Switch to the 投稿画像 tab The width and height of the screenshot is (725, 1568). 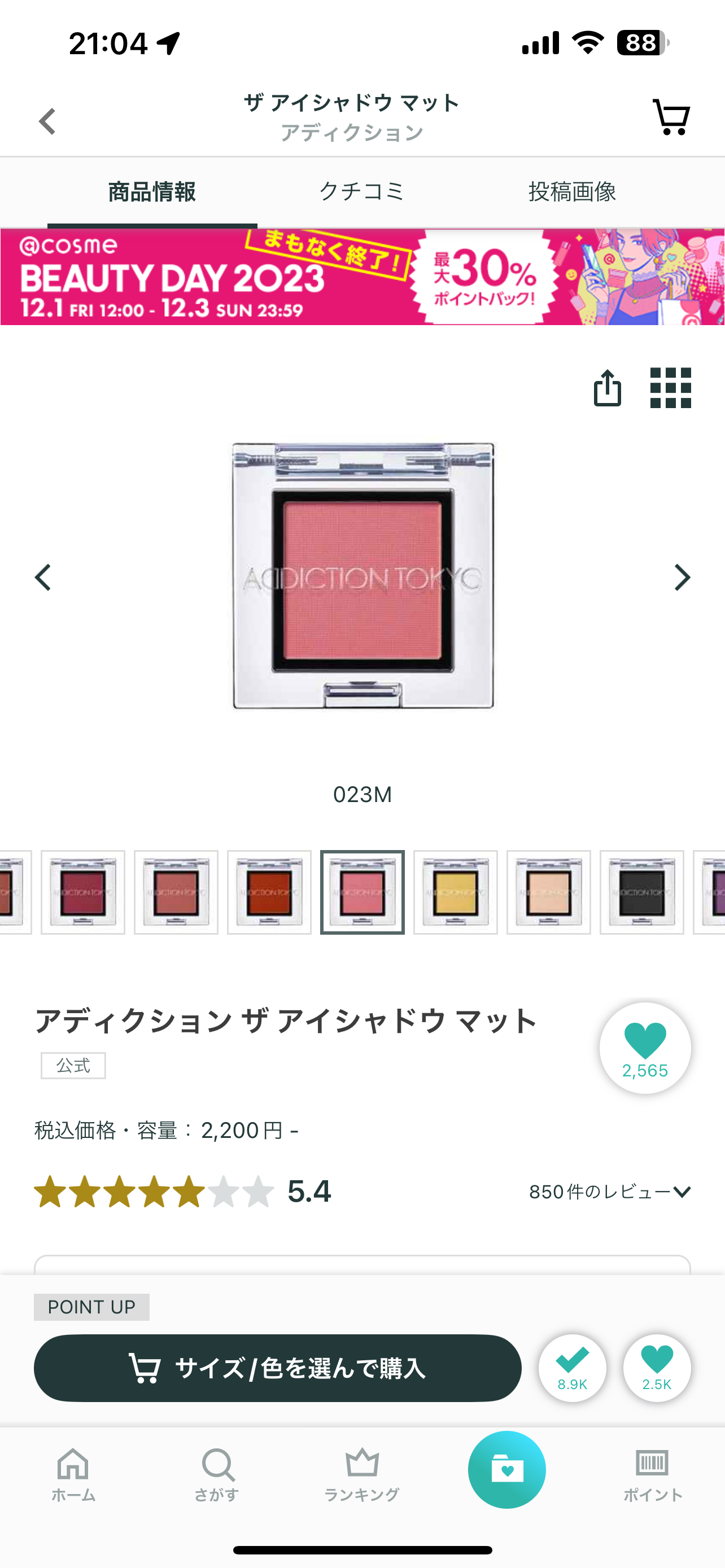(572, 192)
